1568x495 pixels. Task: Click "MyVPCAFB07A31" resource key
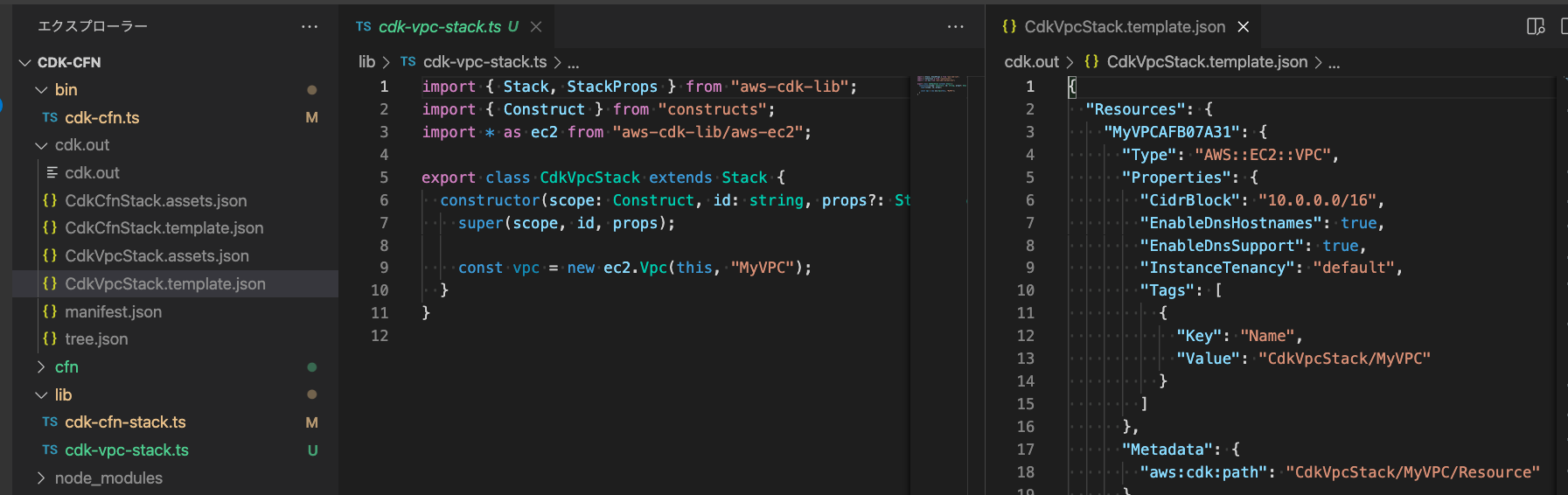[x=1172, y=132]
